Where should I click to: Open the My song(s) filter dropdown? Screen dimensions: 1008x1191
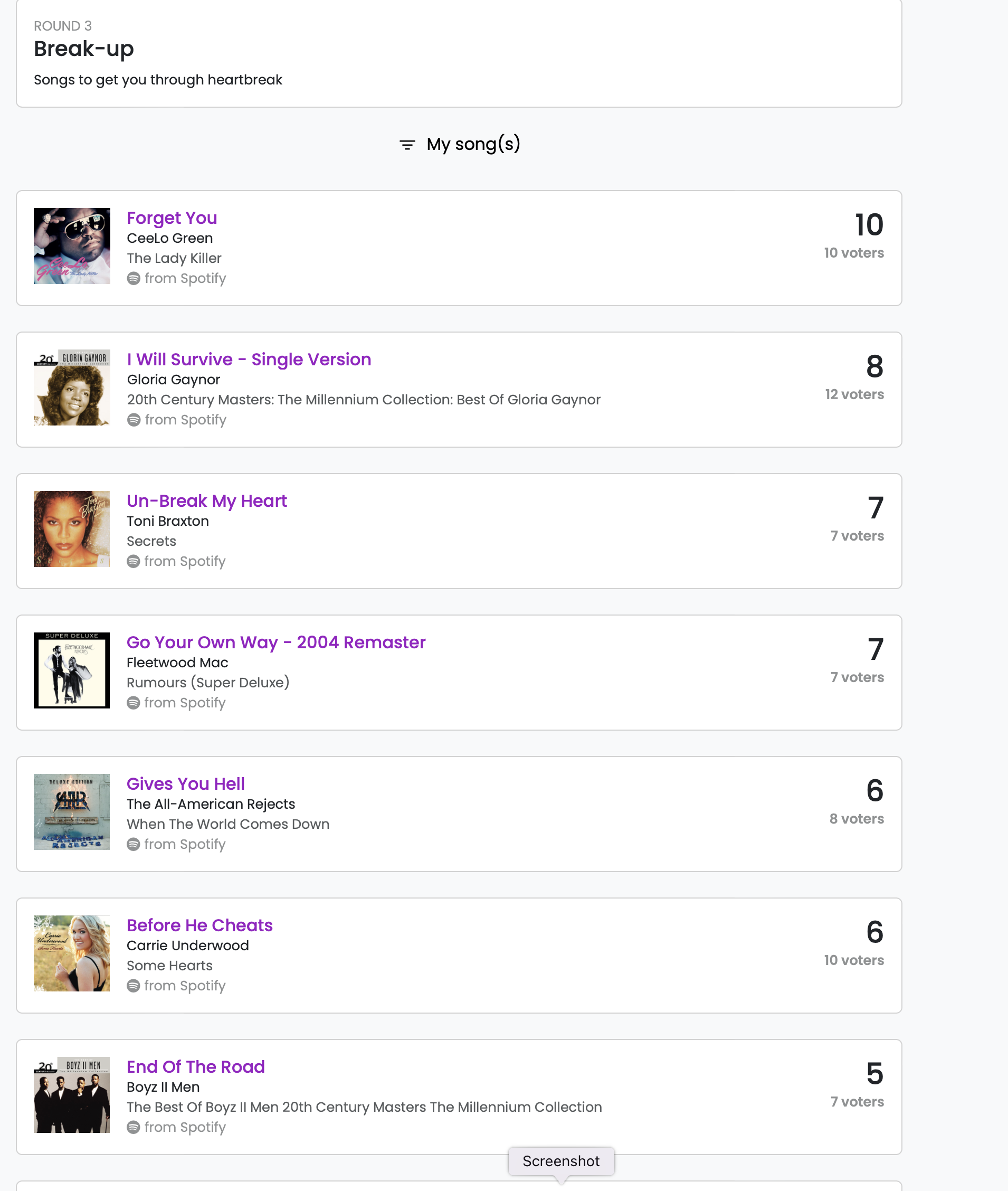coord(473,144)
